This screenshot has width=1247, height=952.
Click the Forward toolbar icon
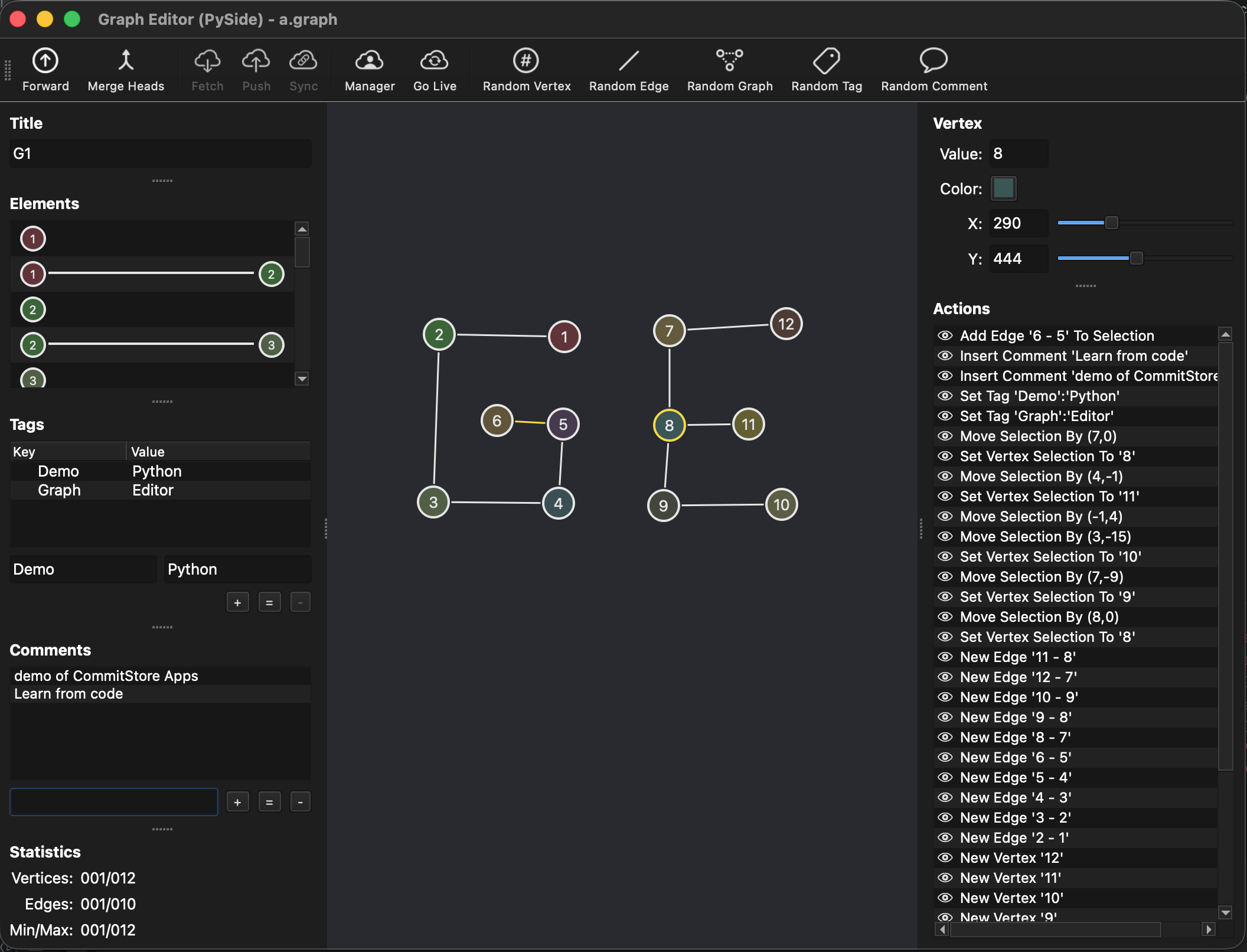coord(45,61)
